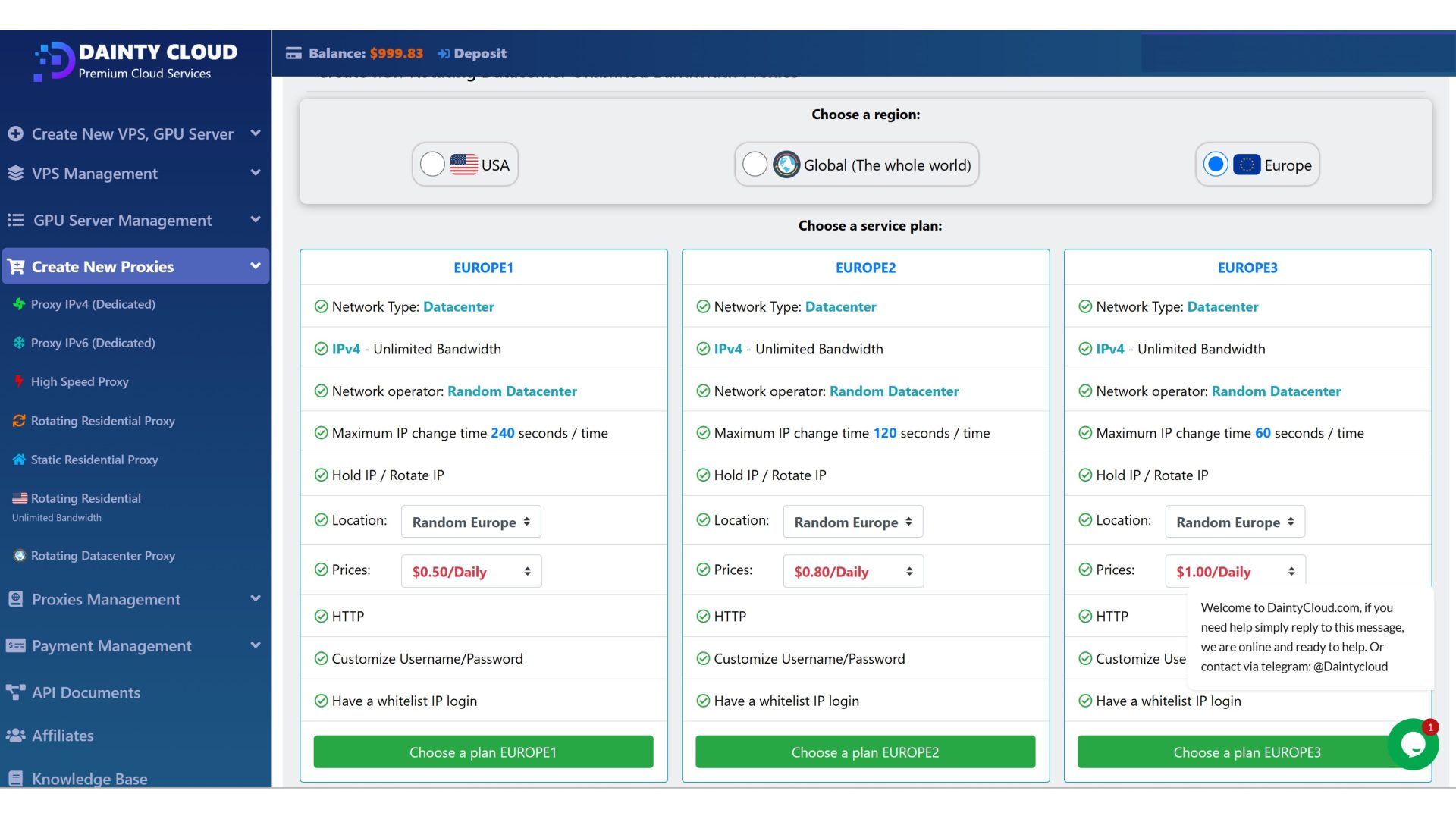The width and height of the screenshot is (1456, 819).
Task: Click the EUROPE1 plan title
Action: (x=483, y=268)
